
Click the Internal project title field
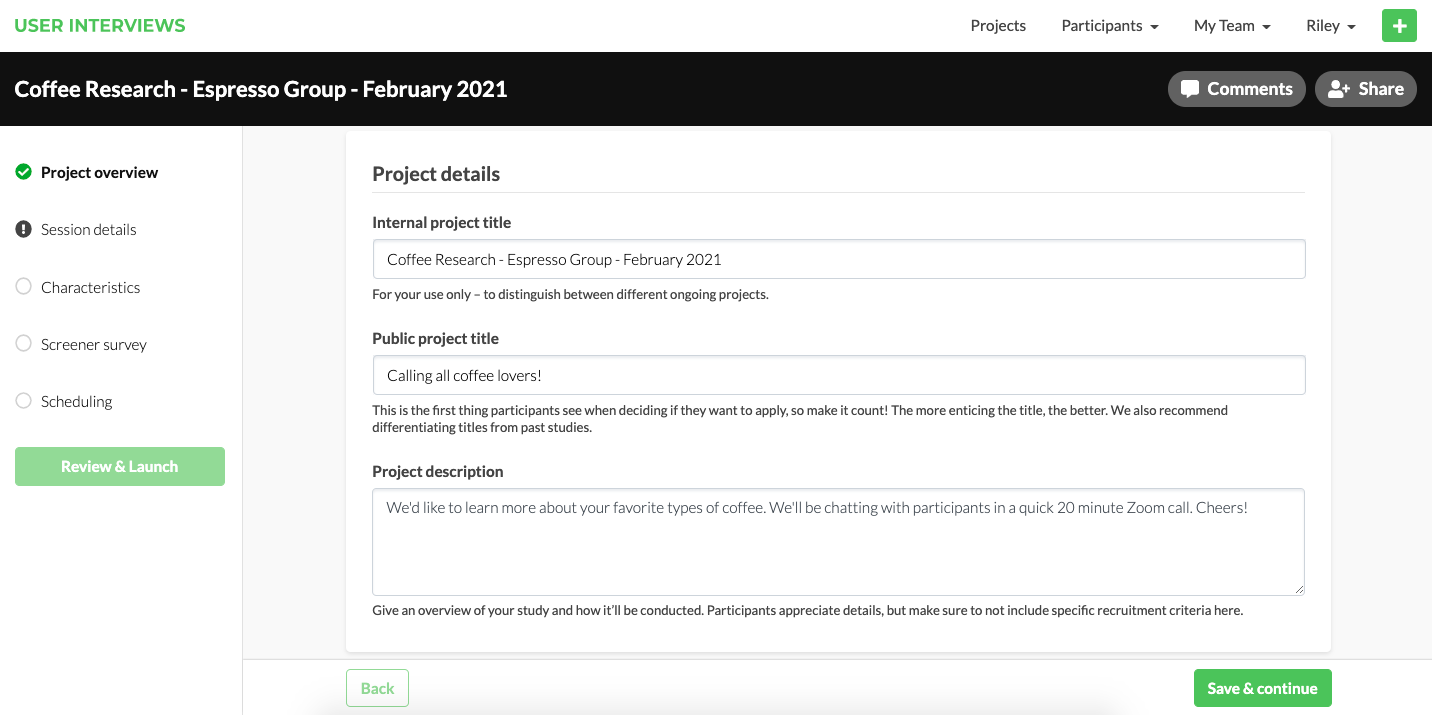point(839,259)
